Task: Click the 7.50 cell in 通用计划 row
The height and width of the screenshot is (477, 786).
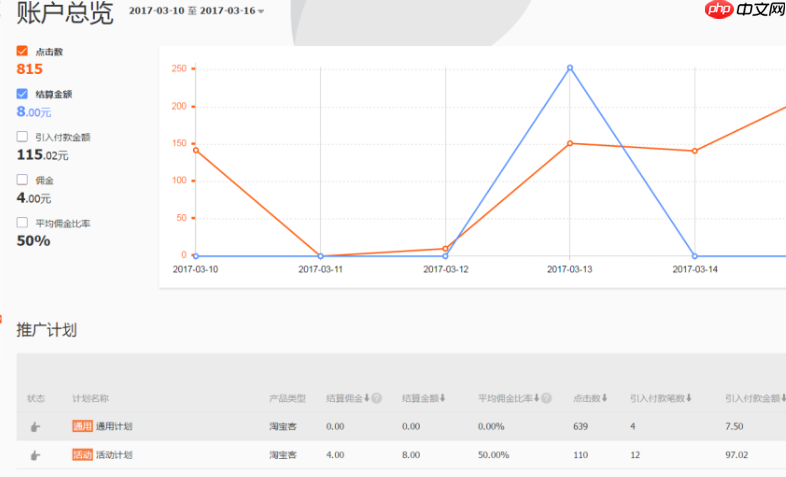Action: tap(734, 426)
